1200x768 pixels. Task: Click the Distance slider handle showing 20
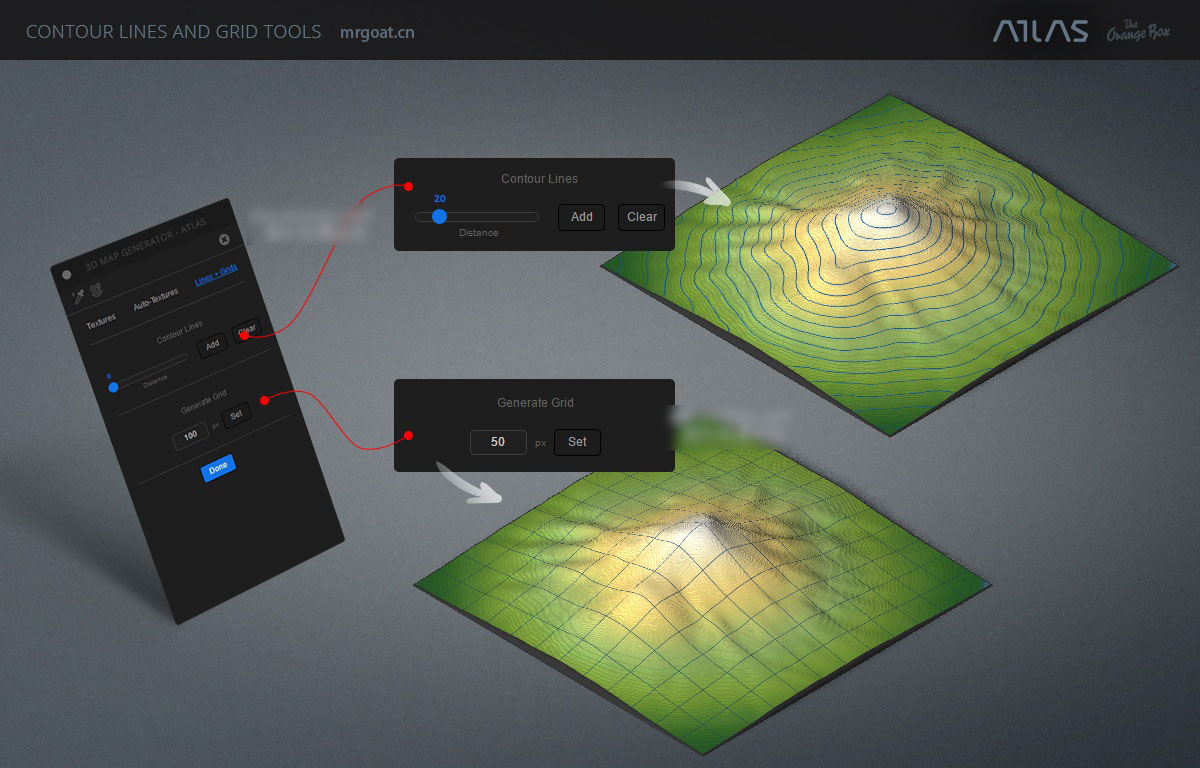point(439,216)
